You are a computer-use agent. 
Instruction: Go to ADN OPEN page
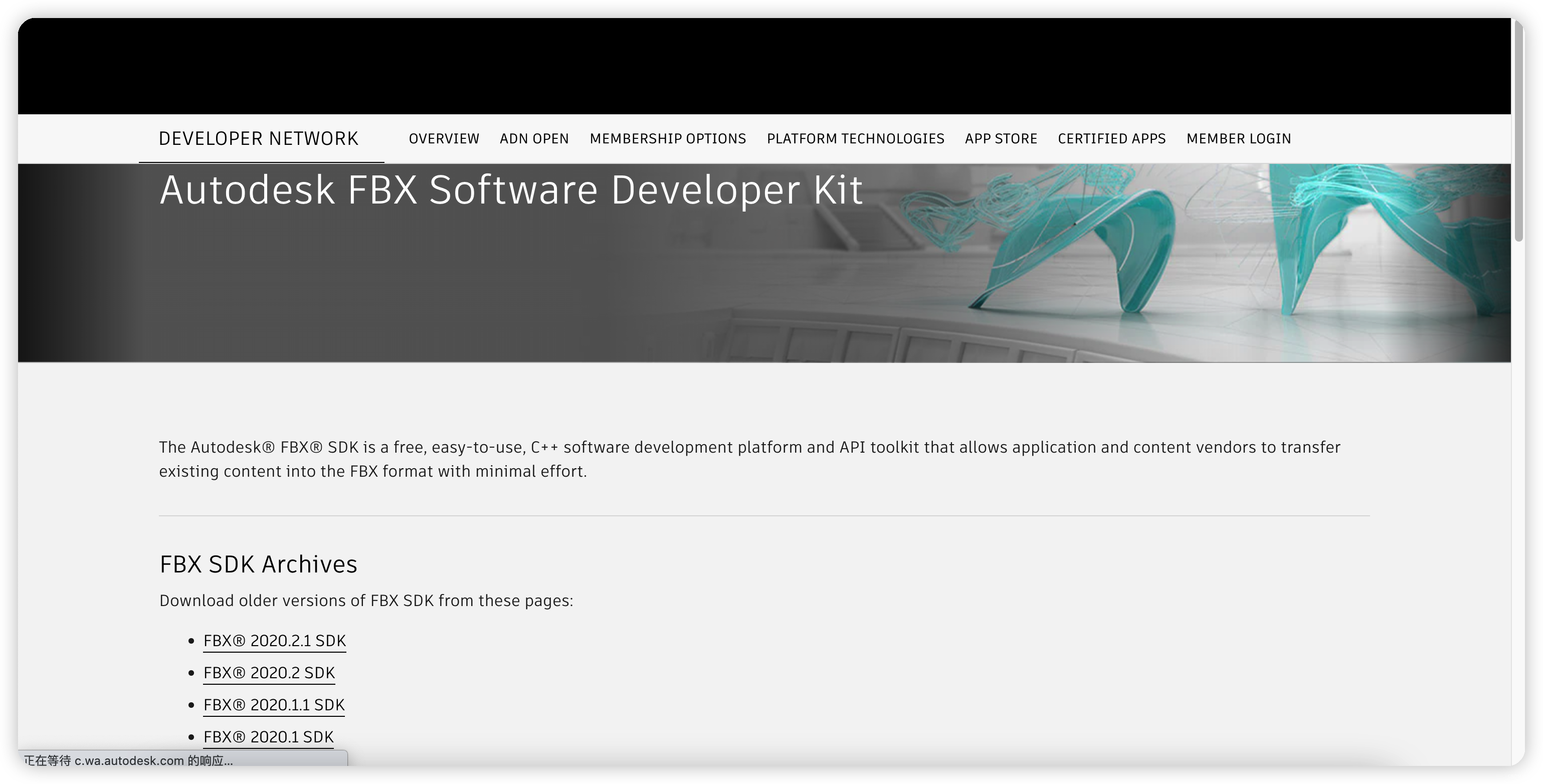tap(534, 139)
